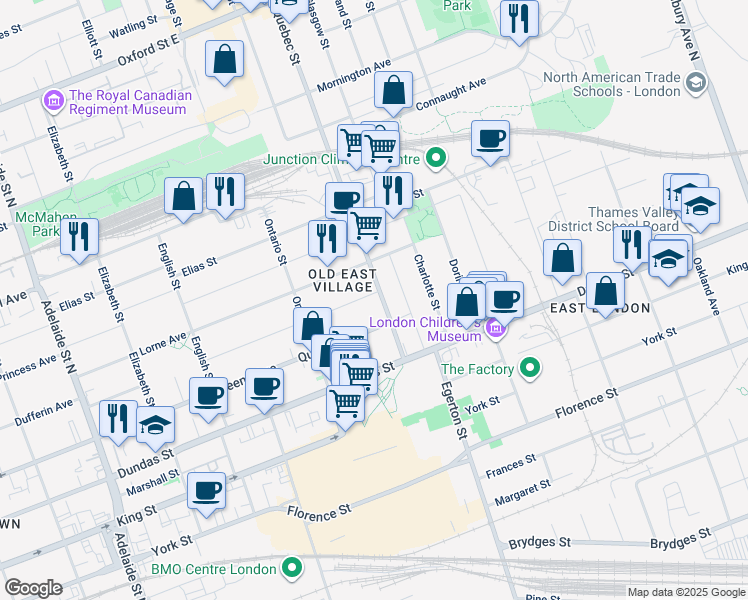Click shopping bag marker near Oxford St E

click(225, 60)
